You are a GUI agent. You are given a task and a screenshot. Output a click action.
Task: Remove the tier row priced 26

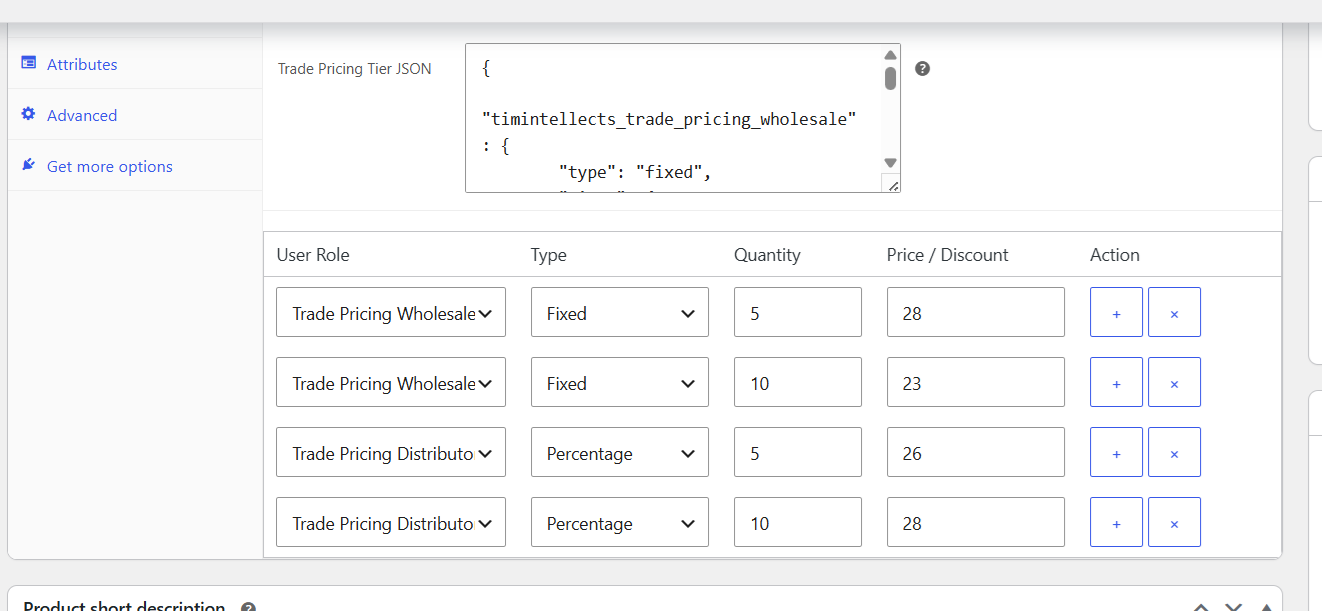click(x=1174, y=453)
